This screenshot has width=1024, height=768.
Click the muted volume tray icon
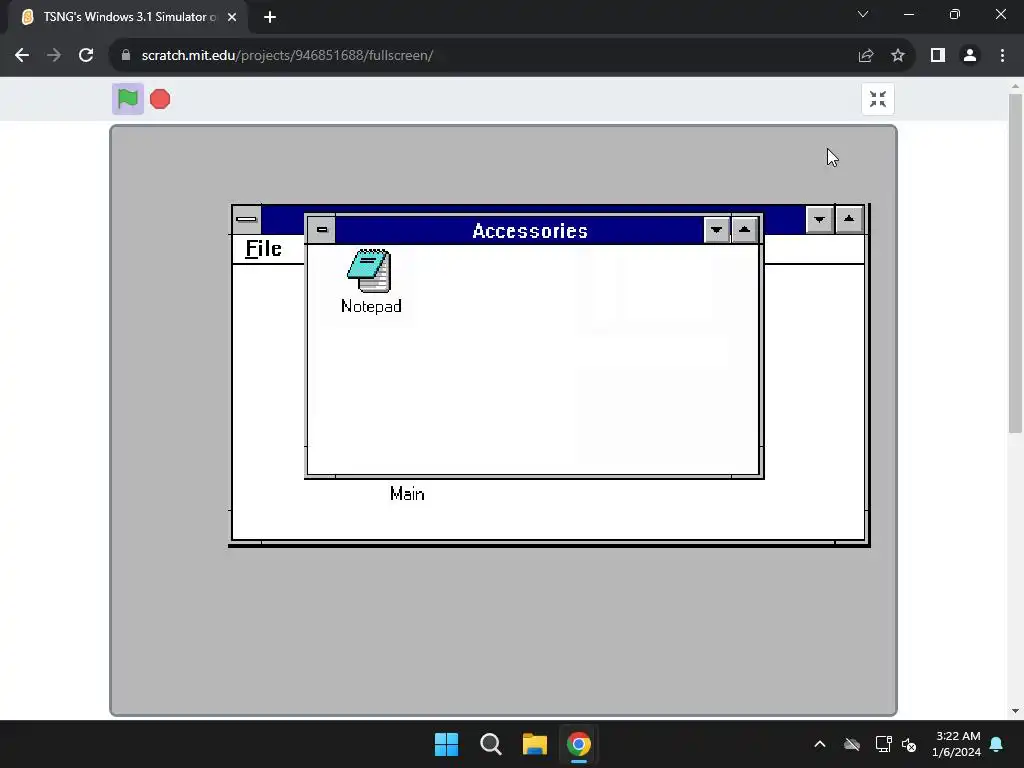[x=909, y=744]
